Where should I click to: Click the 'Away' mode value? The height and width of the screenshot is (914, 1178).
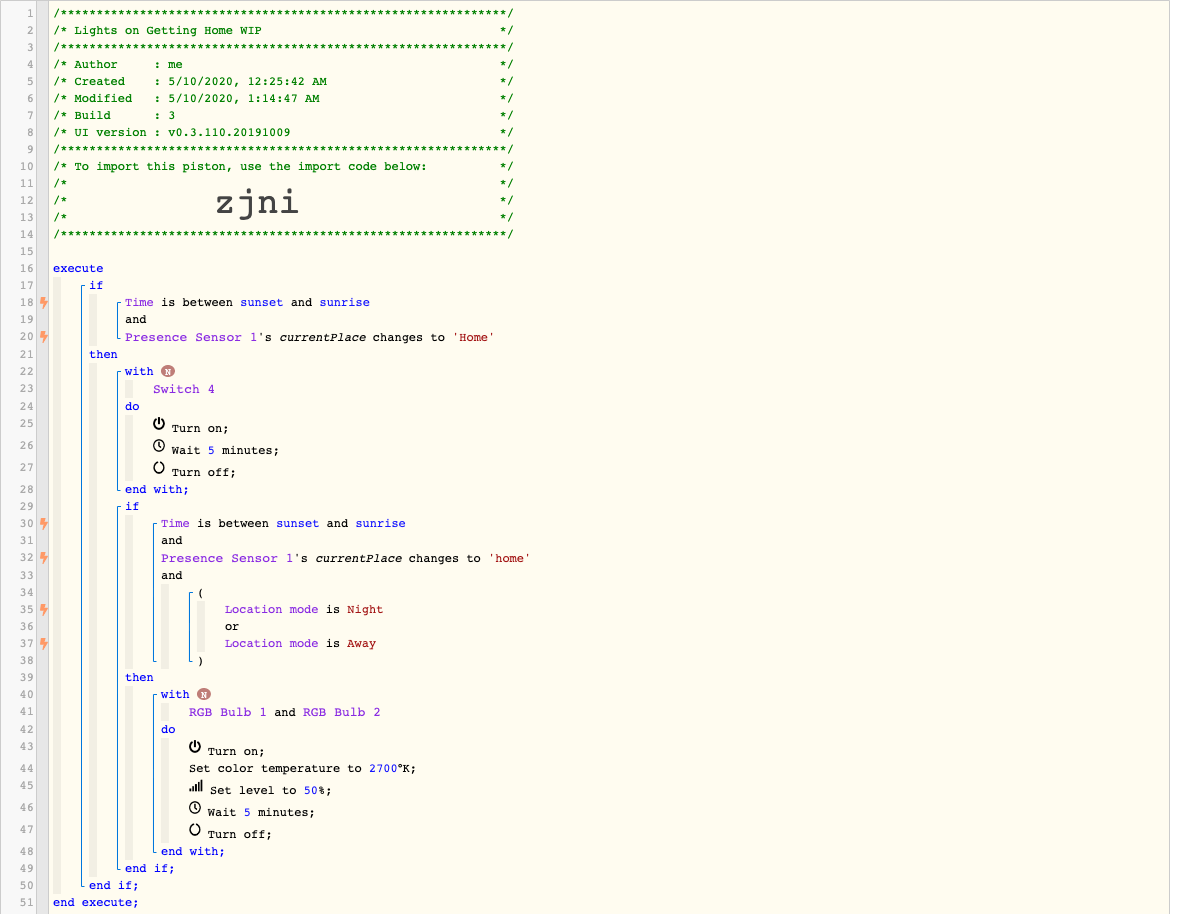point(361,644)
